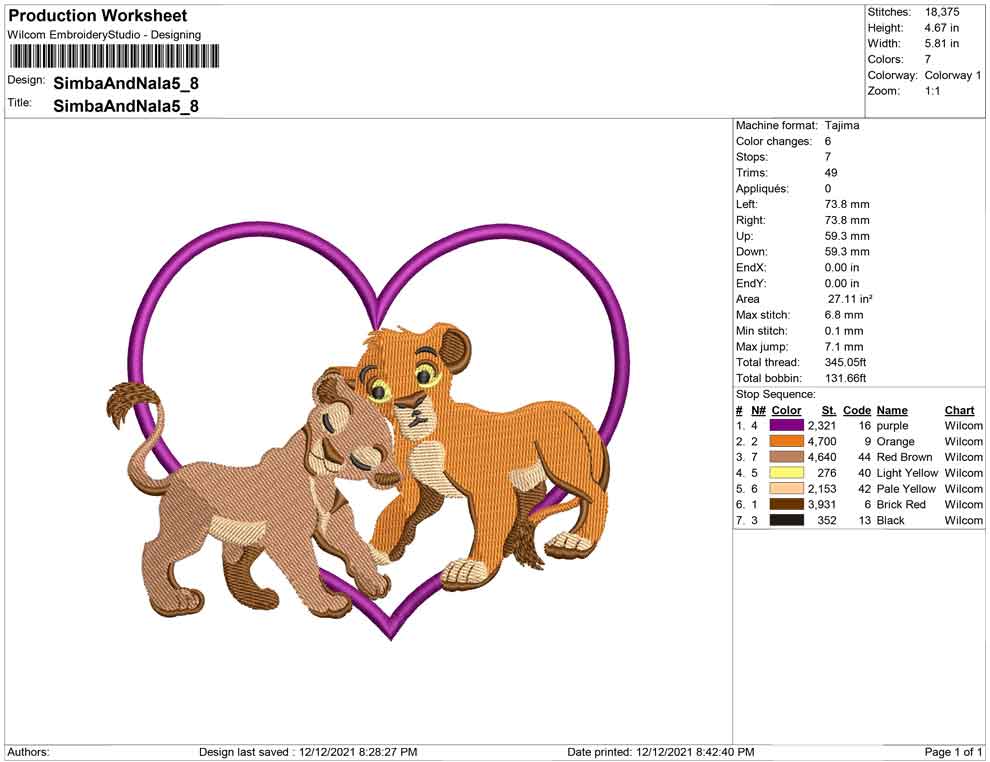Click the barcode under Wilcom EmbroideryStudio
Screen dimensions: 990x762
pyautogui.click(x=114, y=56)
